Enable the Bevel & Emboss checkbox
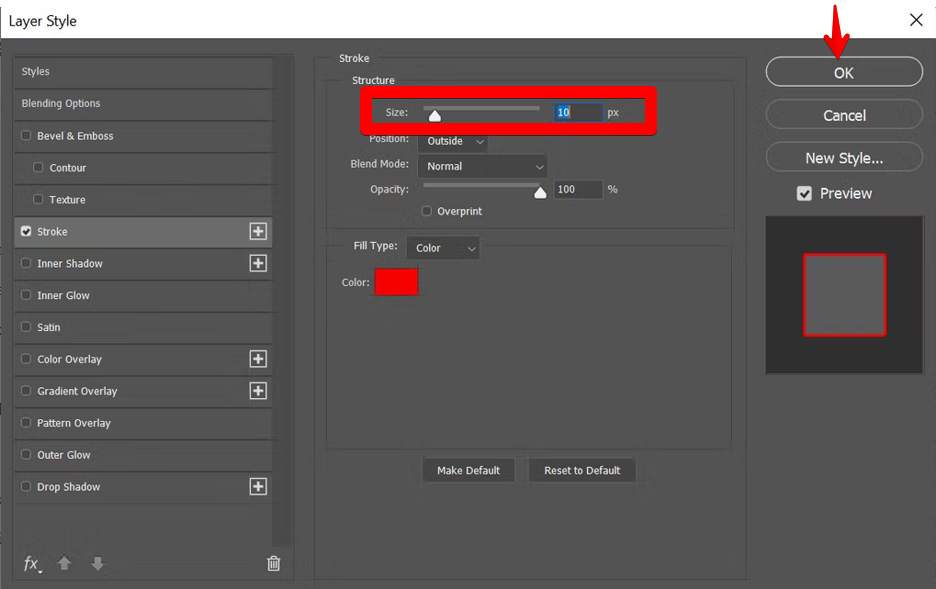The width and height of the screenshot is (936, 589). (x=26, y=136)
